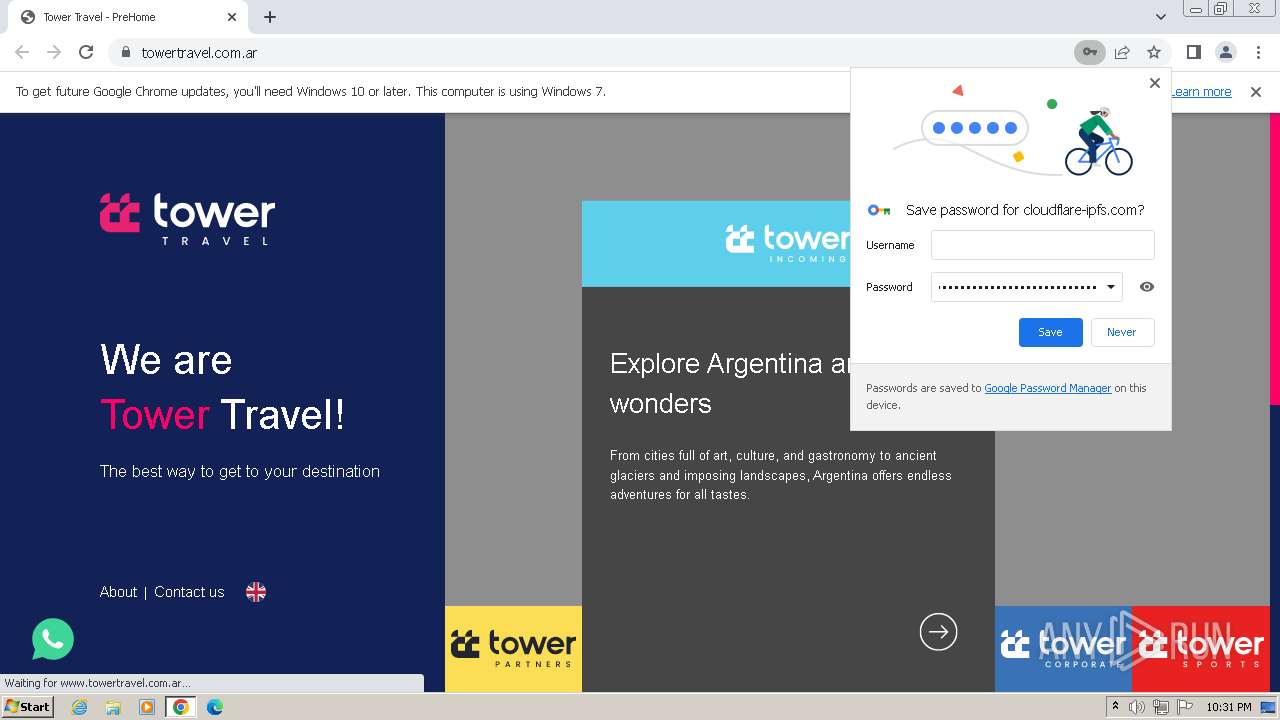The height and width of the screenshot is (720, 1280).
Task: Click the 10:31 PM taskbar clock
Action: [x=1228, y=707]
